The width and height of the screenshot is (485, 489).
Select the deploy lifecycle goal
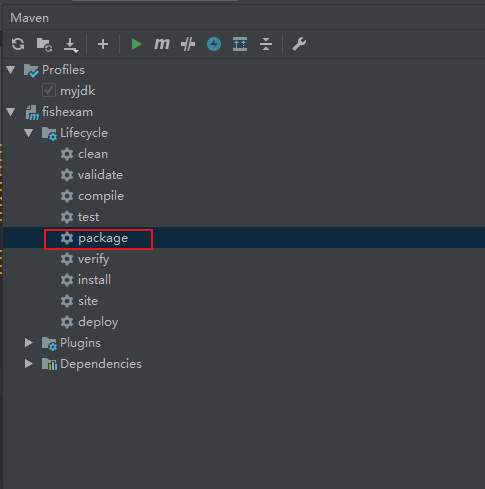[98, 322]
